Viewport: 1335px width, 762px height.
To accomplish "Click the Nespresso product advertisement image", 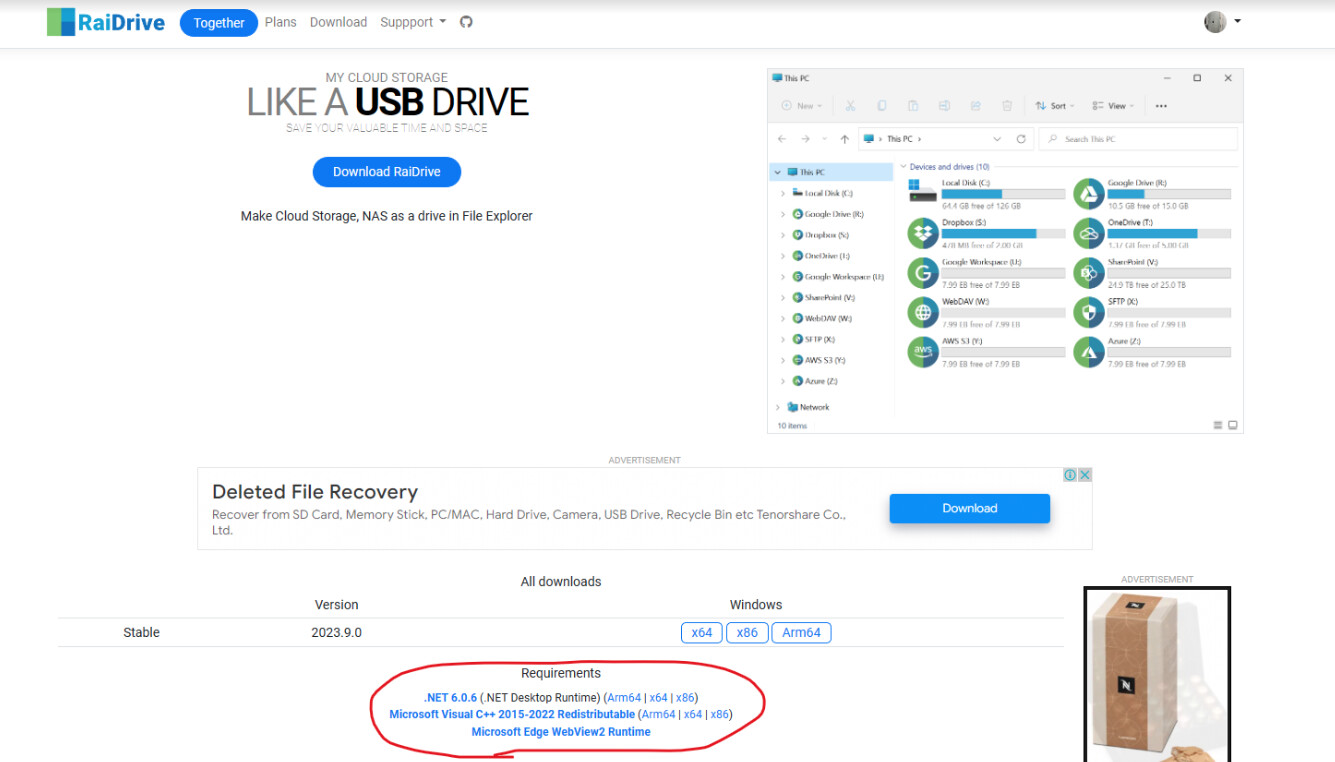I will [x=1157, y=674].
